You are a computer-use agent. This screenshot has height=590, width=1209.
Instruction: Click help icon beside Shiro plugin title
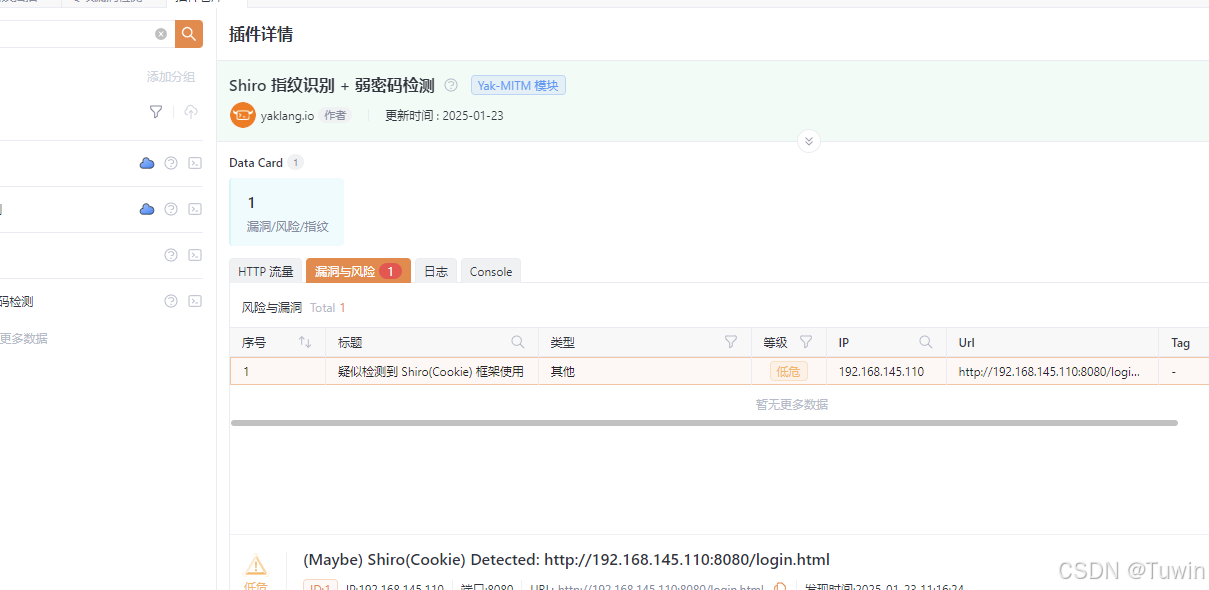[451, 86]
